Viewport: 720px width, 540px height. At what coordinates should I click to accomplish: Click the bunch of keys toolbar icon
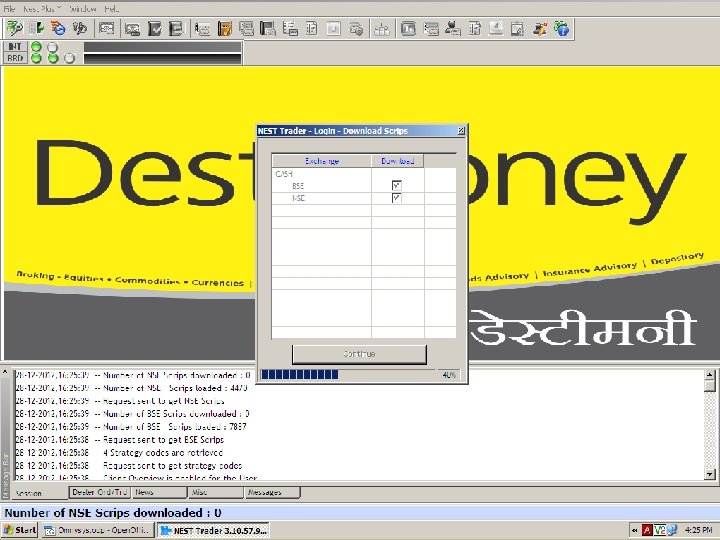coord(80,28)
